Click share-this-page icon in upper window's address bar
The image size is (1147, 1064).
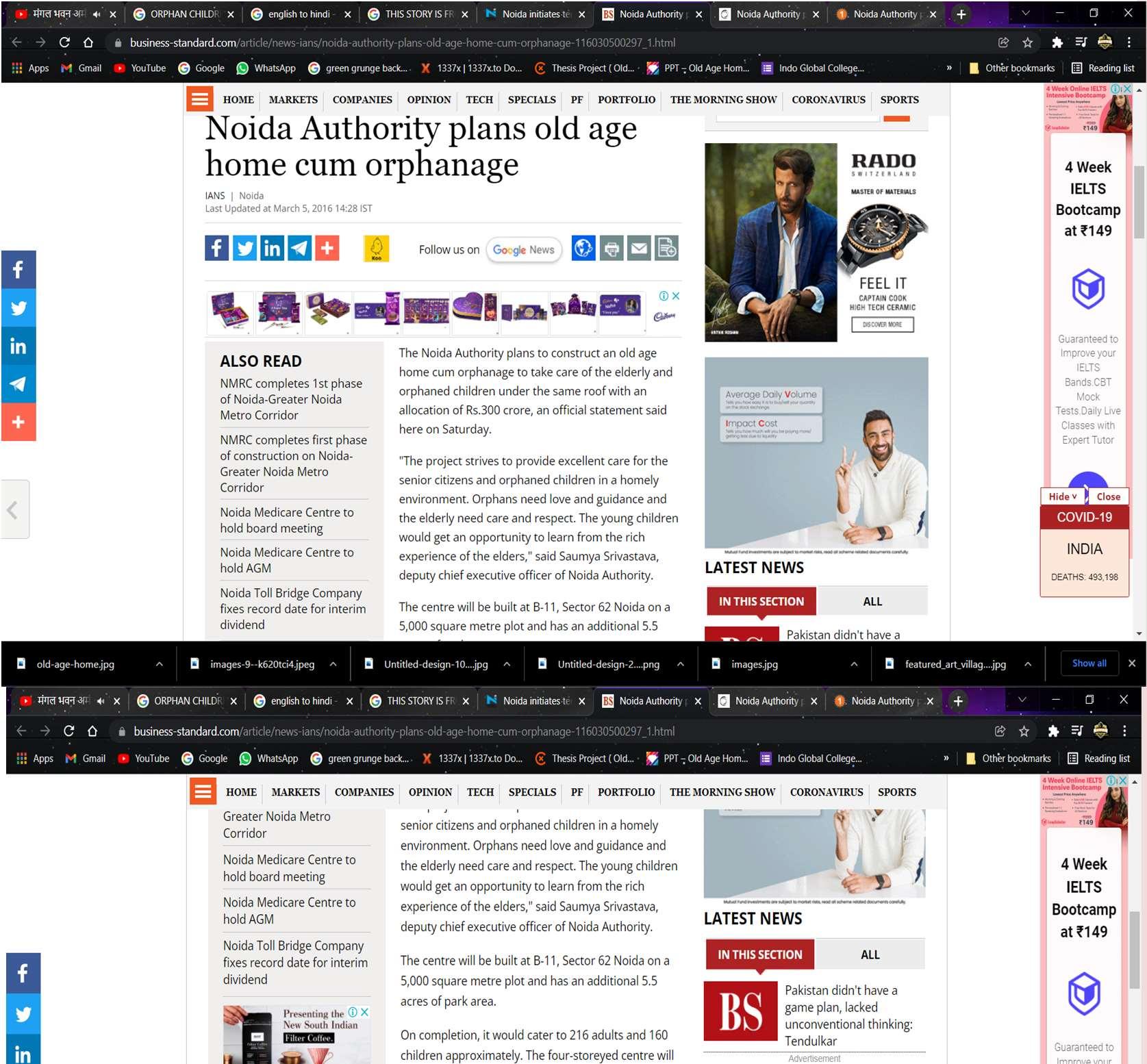pos(1003,42)
